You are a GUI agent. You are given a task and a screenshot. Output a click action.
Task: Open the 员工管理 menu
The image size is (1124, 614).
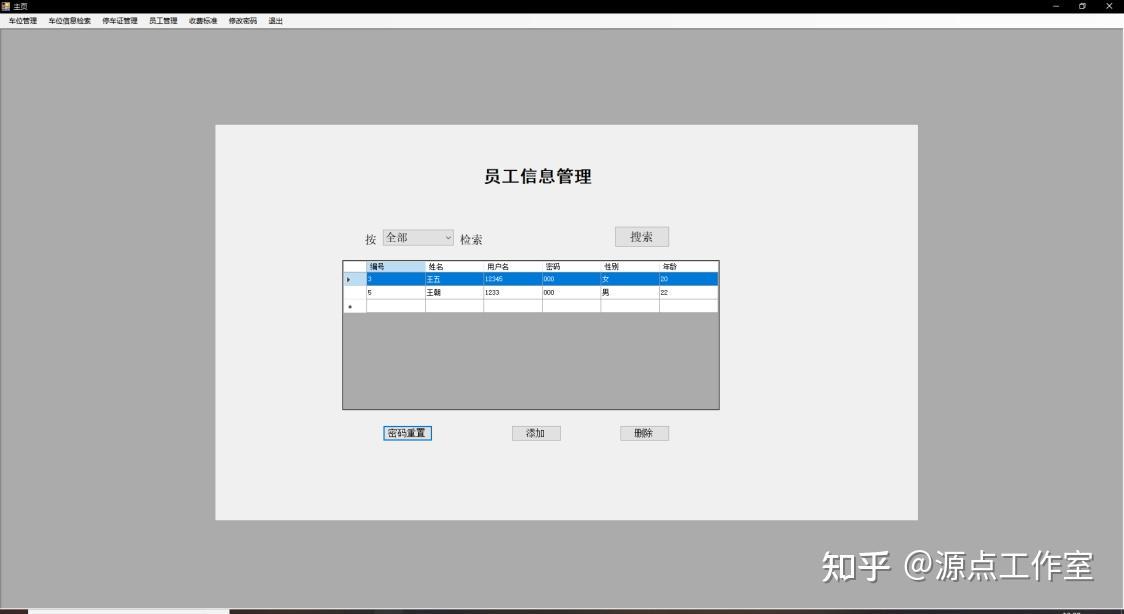coord(163,21)
